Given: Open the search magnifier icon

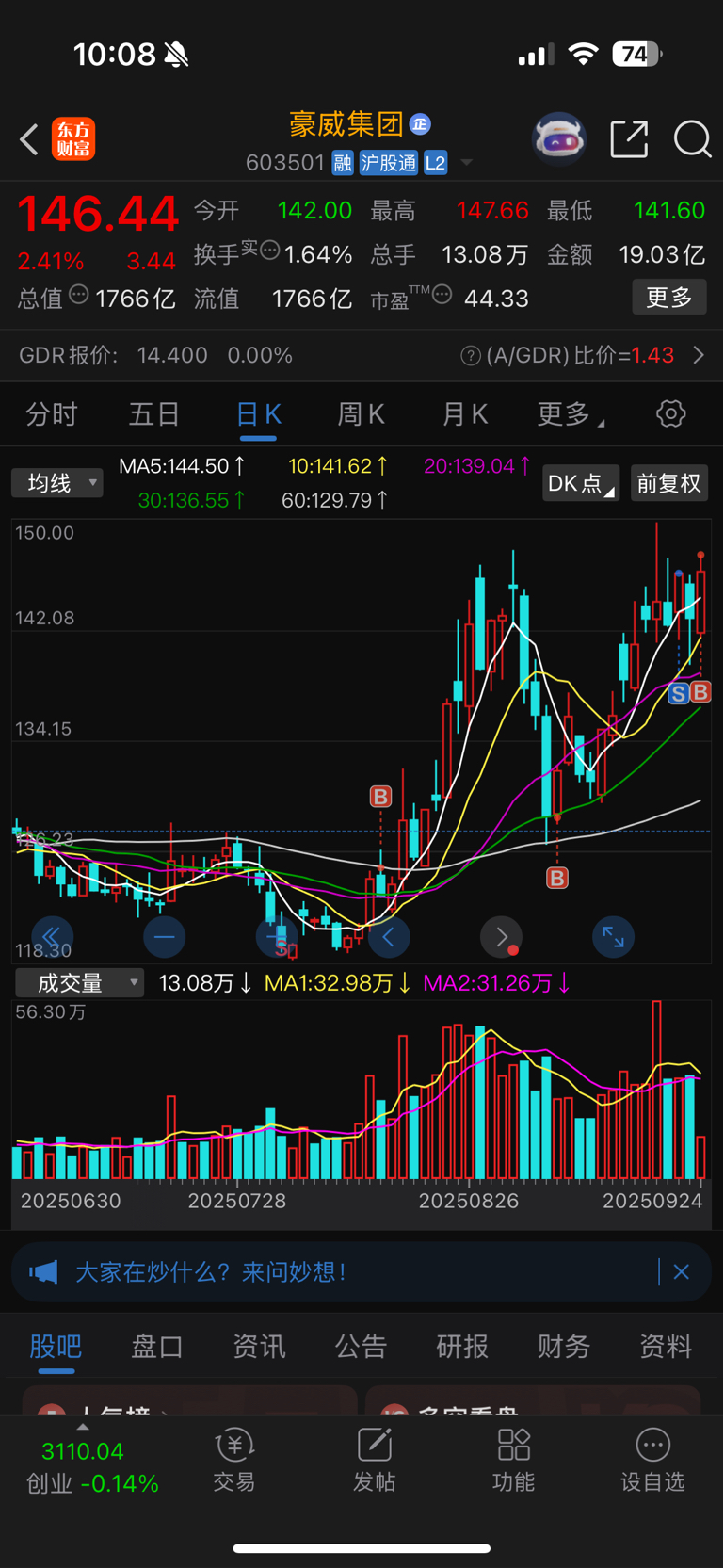Looking at the screenshot, I should pyautogui.click(x=692, y=139).
